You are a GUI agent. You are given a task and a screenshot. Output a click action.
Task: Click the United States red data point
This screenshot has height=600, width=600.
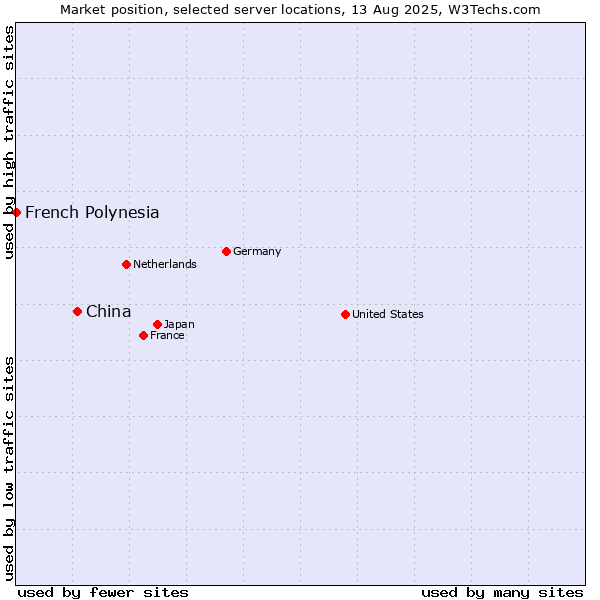click(346, 315)
